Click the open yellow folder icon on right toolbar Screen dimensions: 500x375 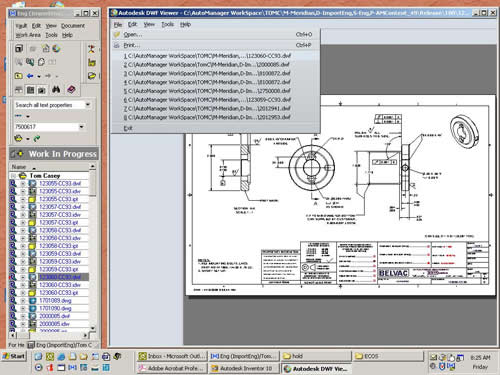pyautogui.click(x=92, y=76)
